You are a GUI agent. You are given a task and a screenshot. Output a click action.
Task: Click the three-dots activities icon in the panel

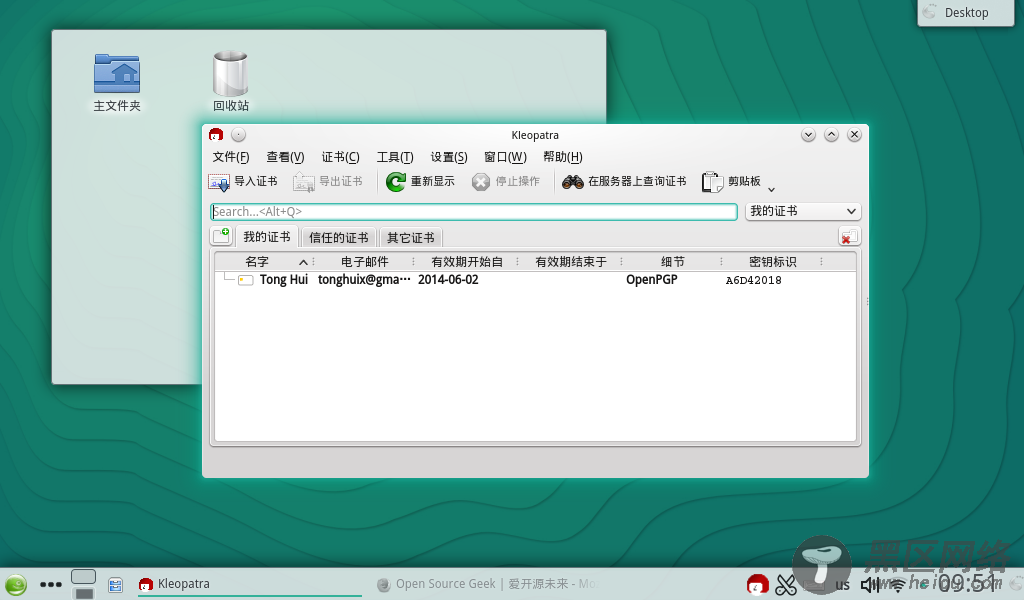point(51,584)
